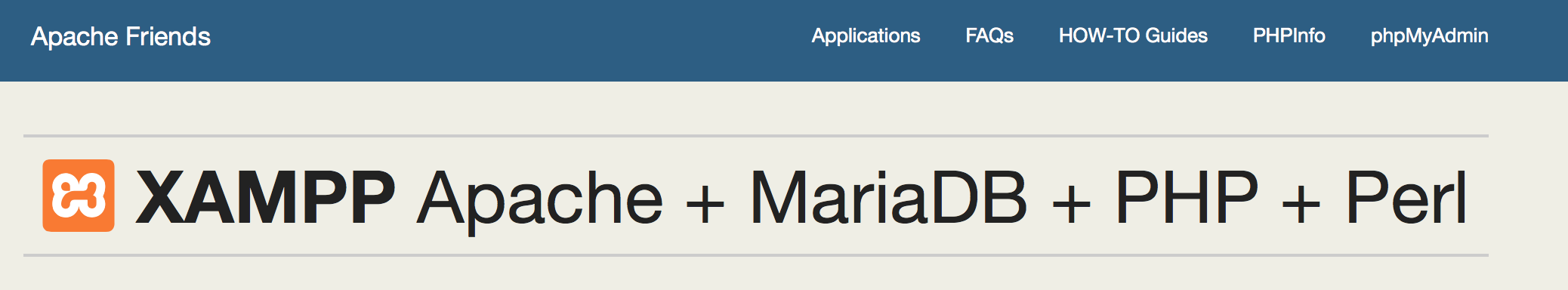Click the word Apache in the heading

point(541,199)
